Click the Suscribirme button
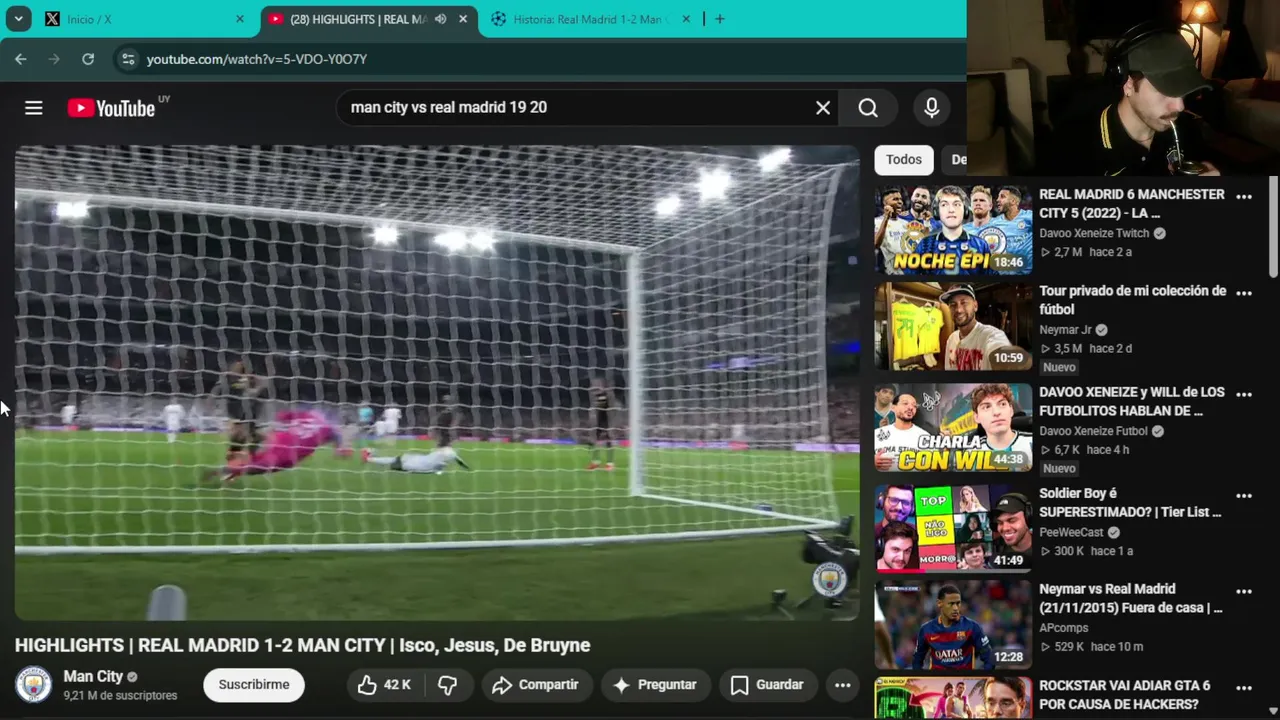 click(x=254, y=685)
